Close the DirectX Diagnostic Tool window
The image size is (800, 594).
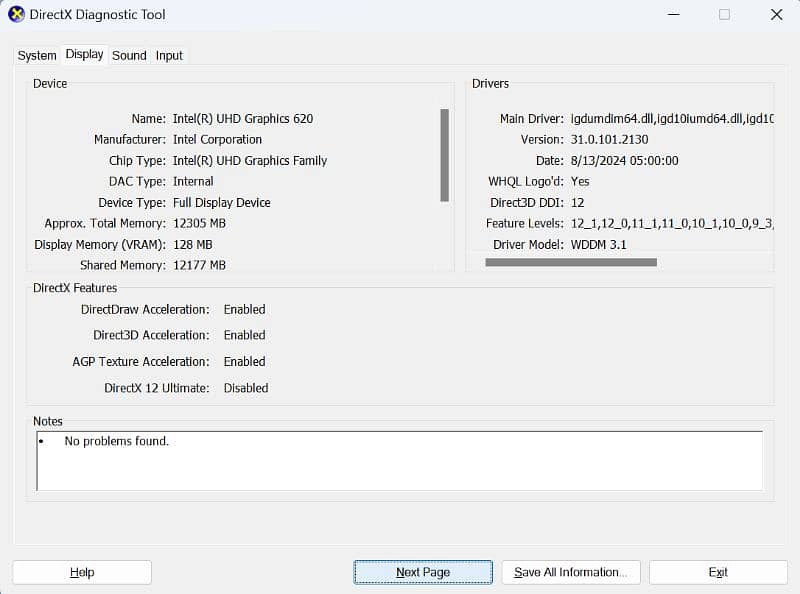[777, 14]
